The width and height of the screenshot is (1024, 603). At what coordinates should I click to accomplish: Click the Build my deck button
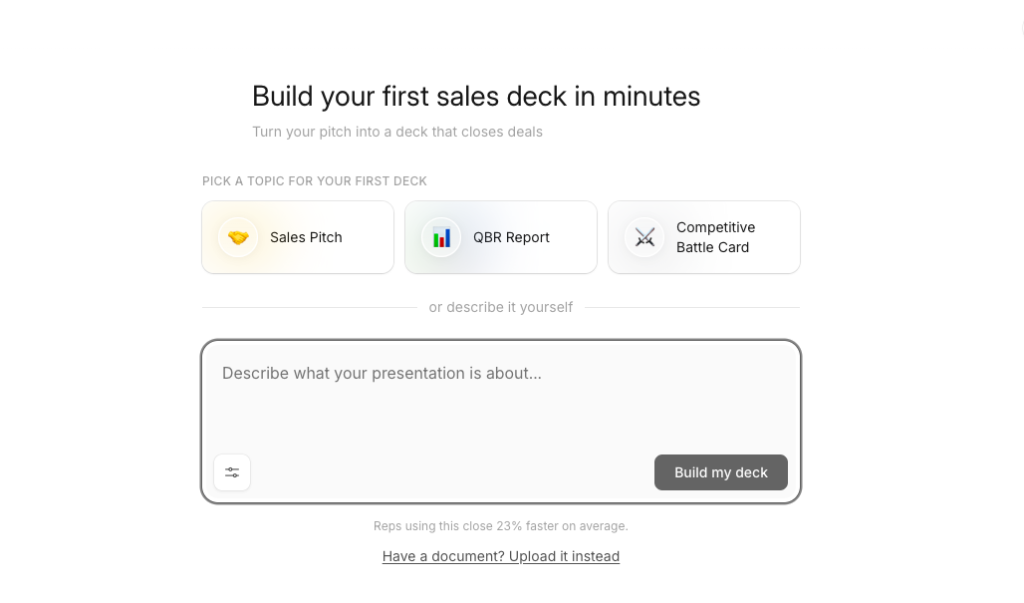pyautogui.click(x=720, y=471)
